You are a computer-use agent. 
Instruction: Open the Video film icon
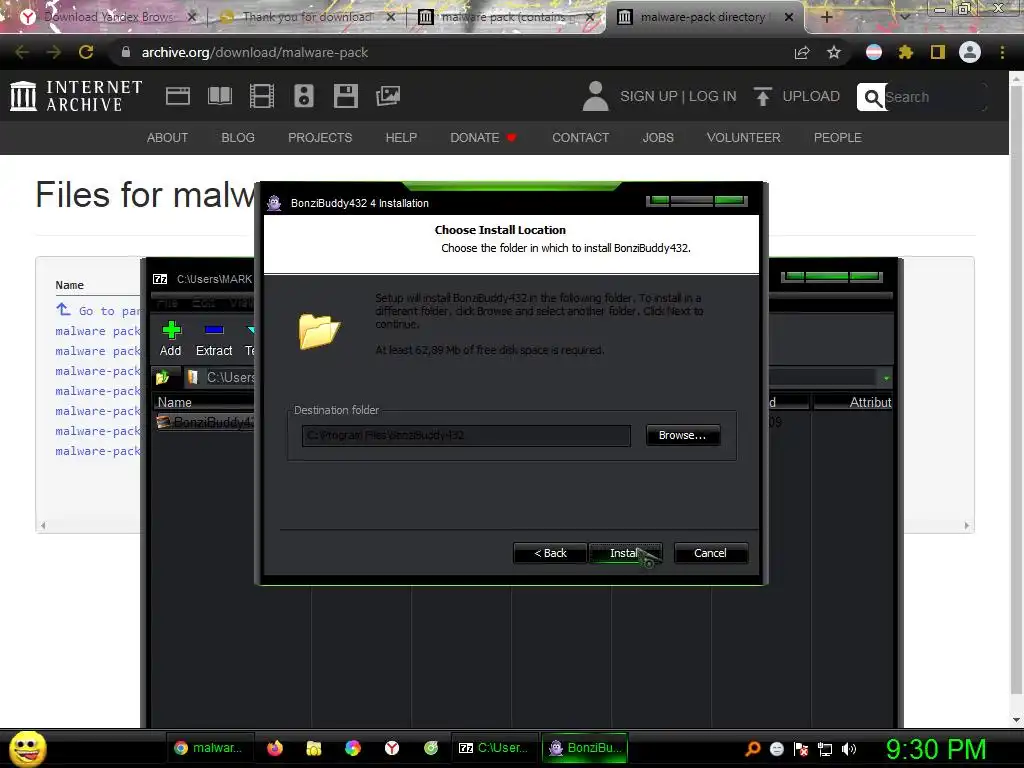(262, 96)
